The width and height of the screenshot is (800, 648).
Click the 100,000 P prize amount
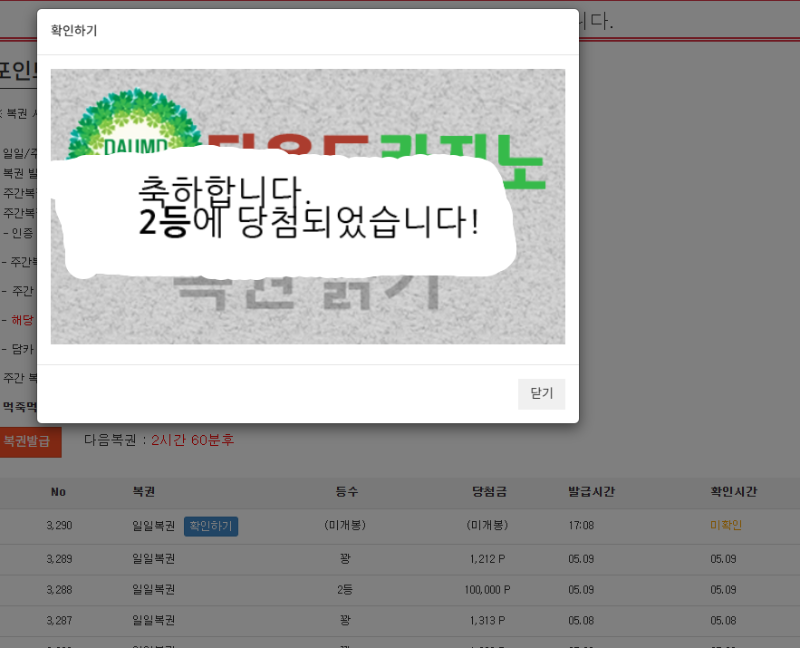click(487, 590)
